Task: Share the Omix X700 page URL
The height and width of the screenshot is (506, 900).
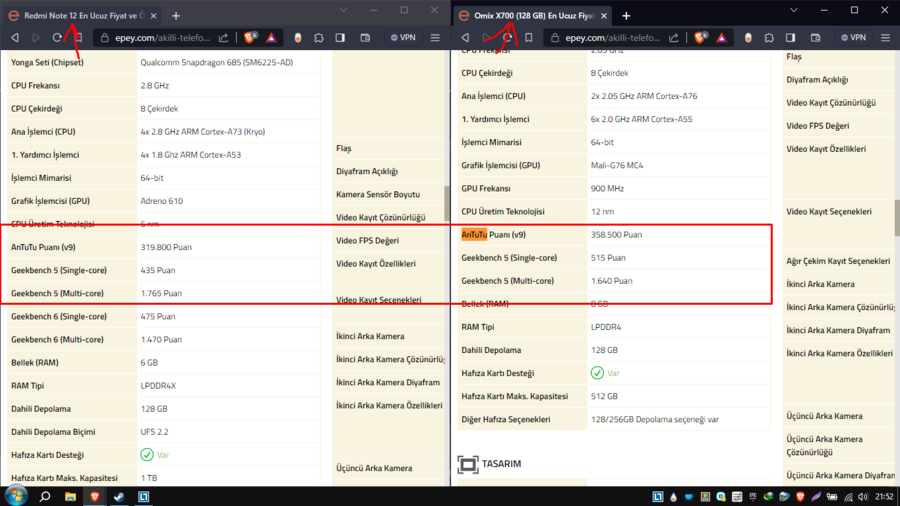Action: 674,38
